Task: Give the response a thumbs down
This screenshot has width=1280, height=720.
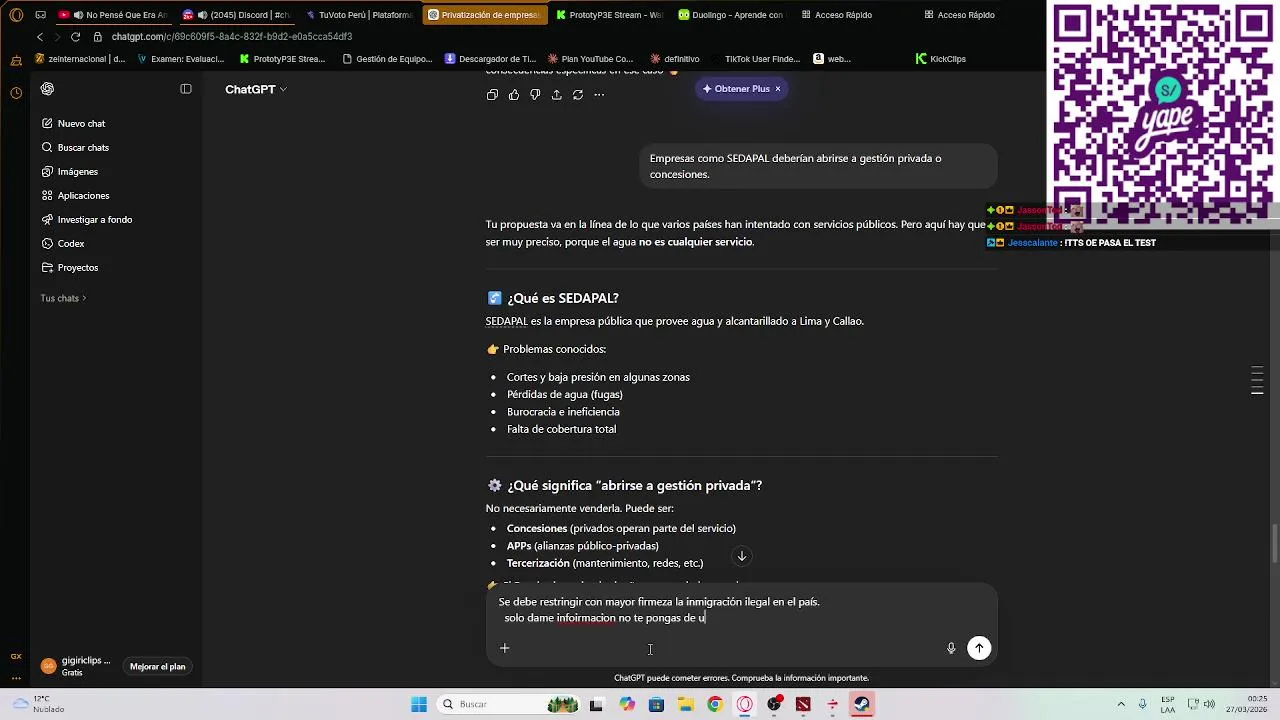Action: [x=535, y=95]
